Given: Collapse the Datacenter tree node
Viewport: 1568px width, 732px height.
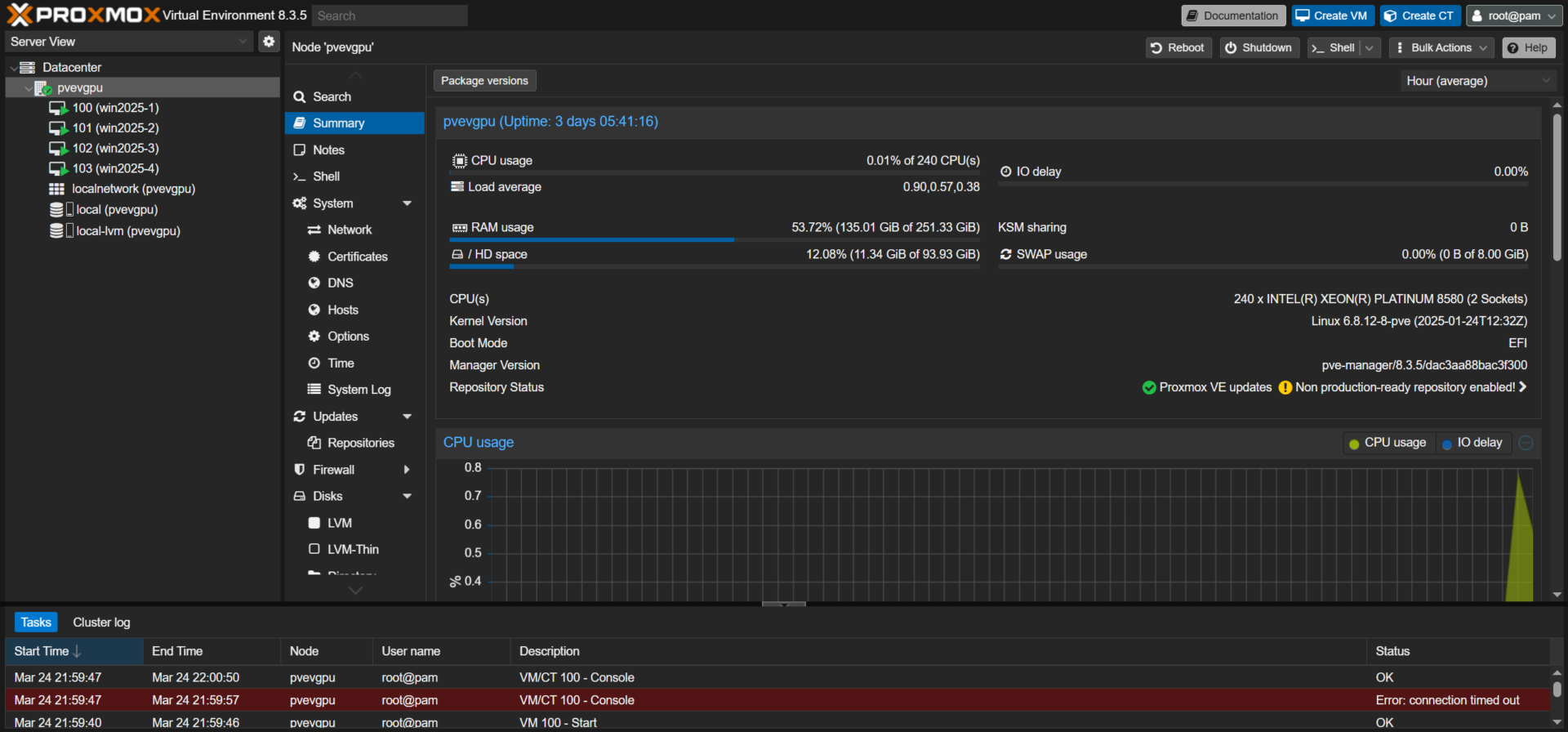Looking at the screenshot, I should [13, 68].
